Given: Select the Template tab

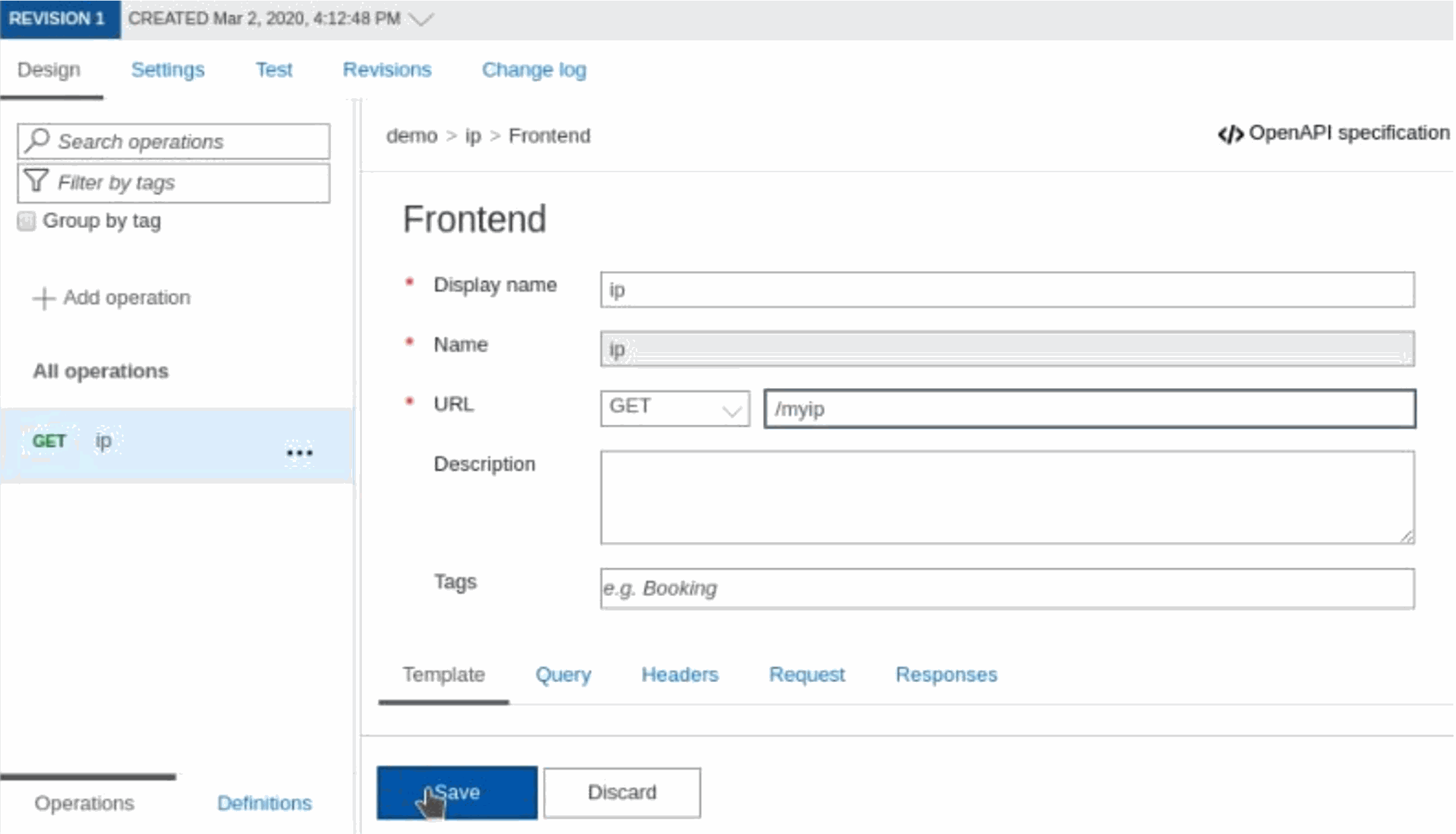Looking at the screenshot, I should pos(443,675).
